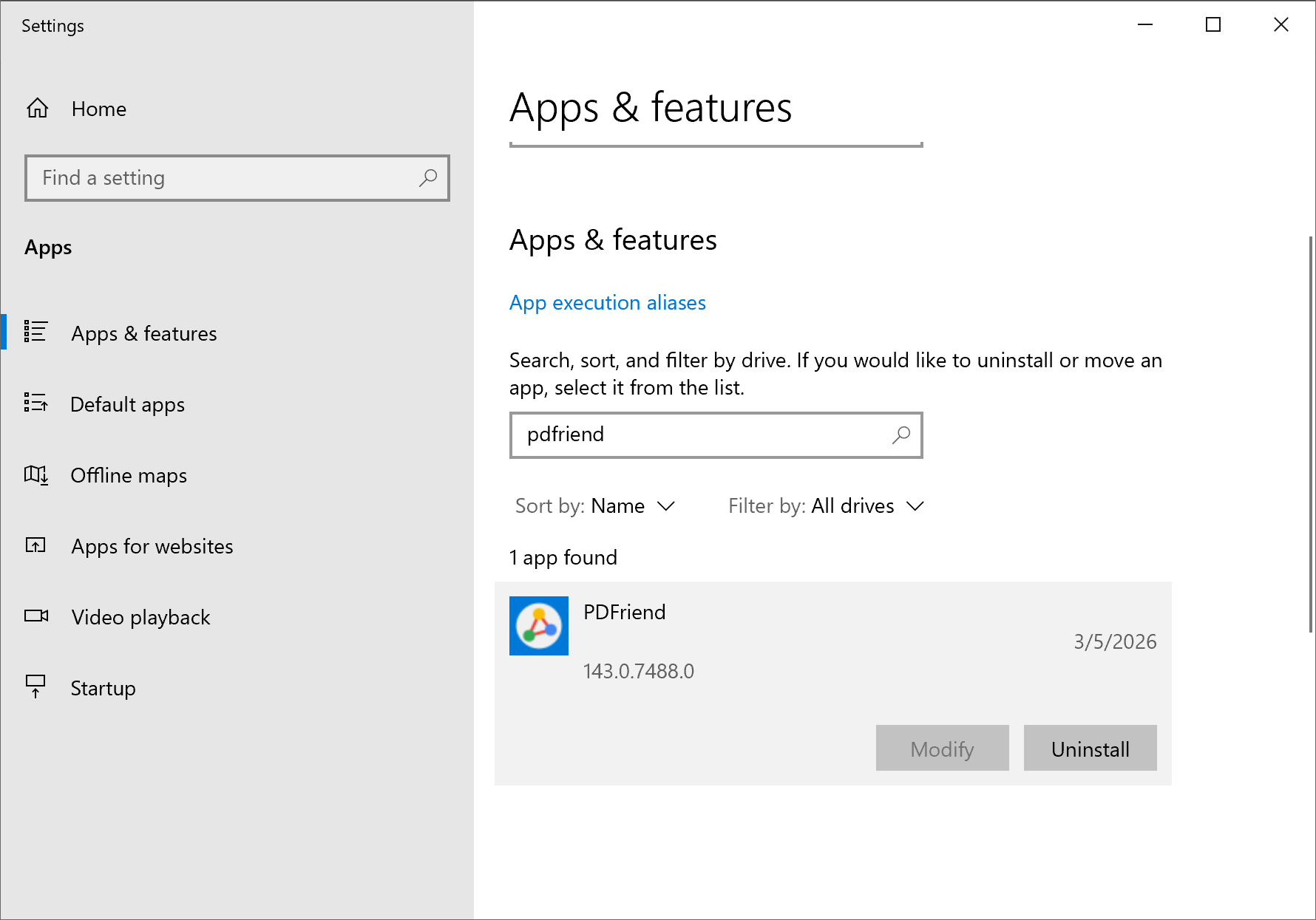Open Default apps from the sidebar
1316x920 pixels.
(x=127, y=404)
